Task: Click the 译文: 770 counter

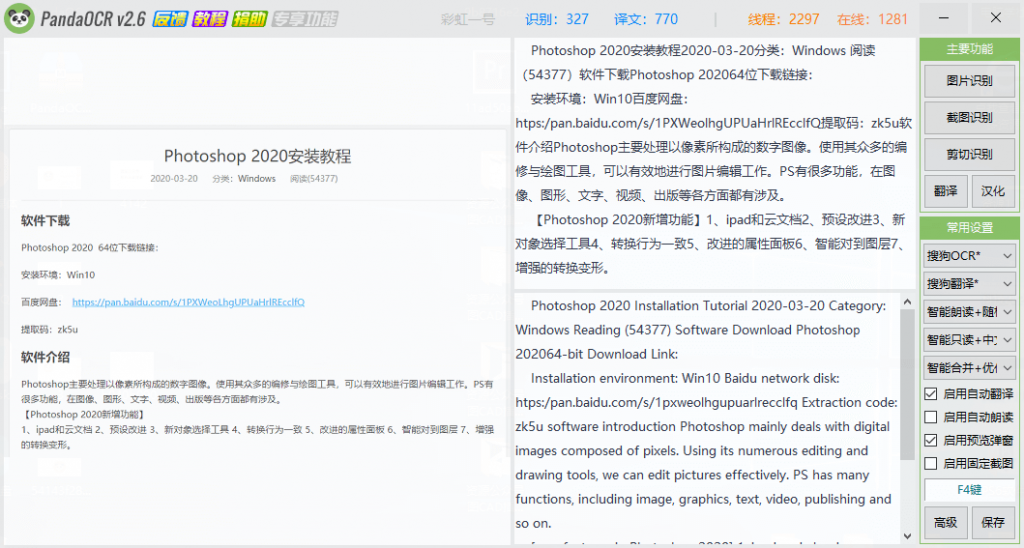Action: [646, 19]
